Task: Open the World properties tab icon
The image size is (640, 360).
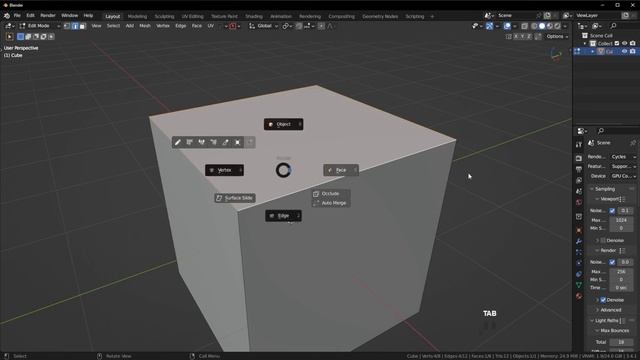Action: [x=579, y=202]
